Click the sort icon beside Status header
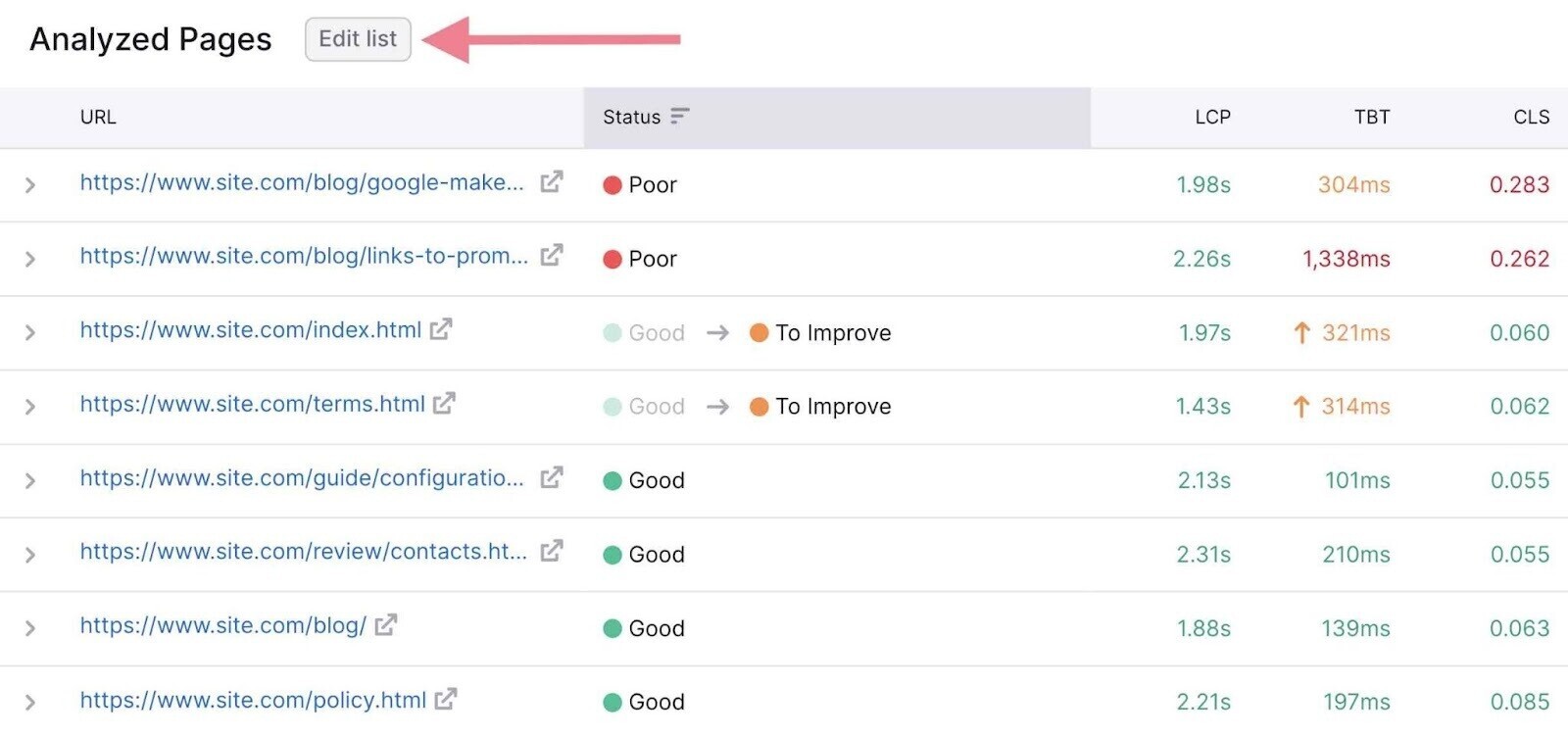This screenshot has height=737, width=1568. (x=680, y=117)
